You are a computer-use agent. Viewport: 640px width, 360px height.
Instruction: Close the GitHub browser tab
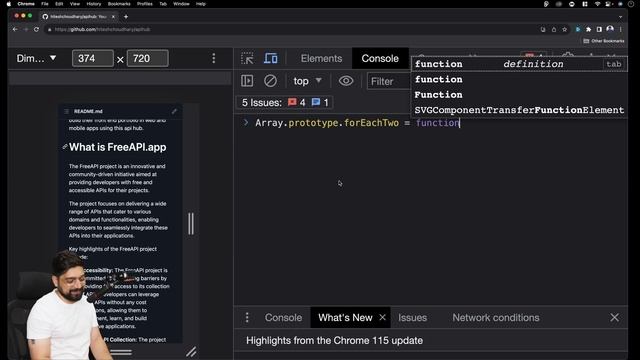(113, 17)
